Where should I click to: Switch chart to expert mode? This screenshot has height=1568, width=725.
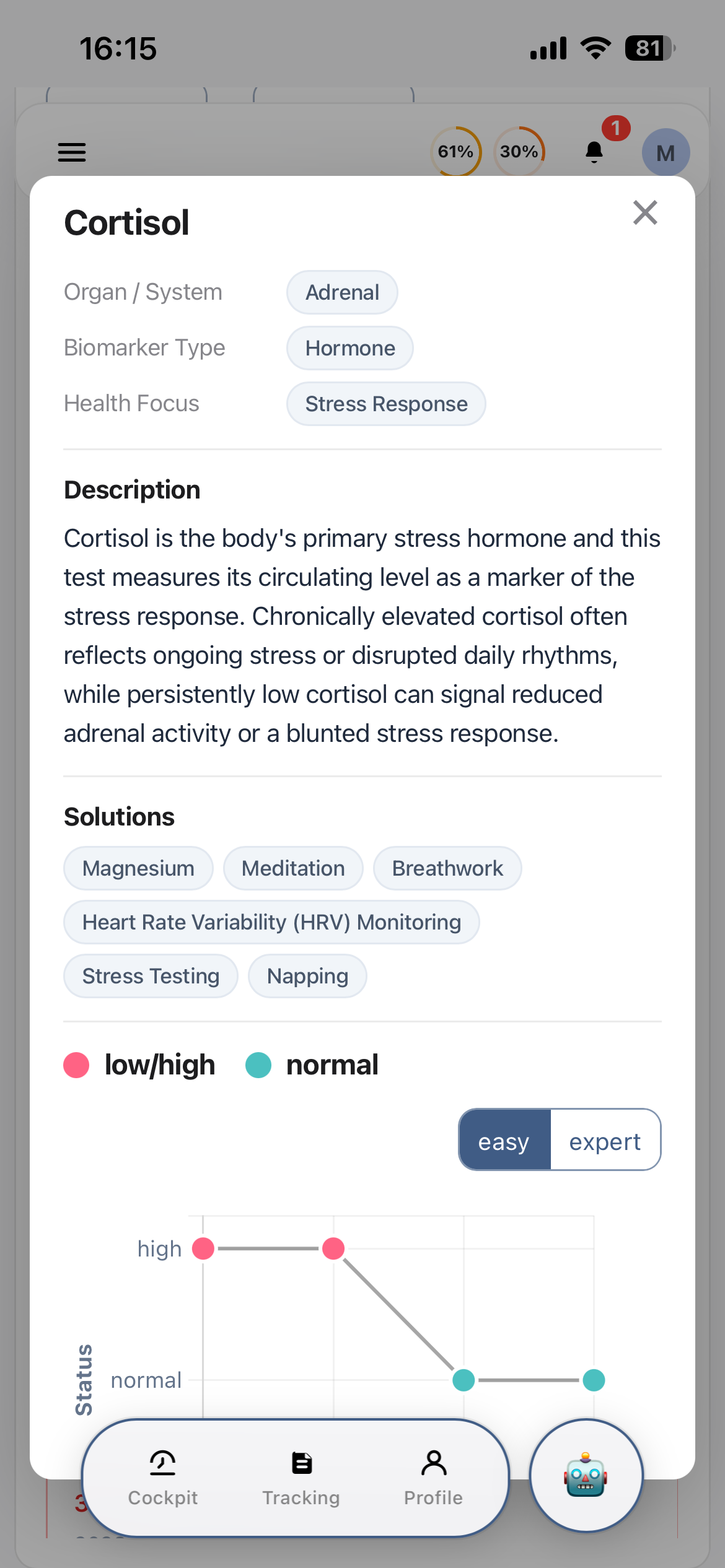605,1140
